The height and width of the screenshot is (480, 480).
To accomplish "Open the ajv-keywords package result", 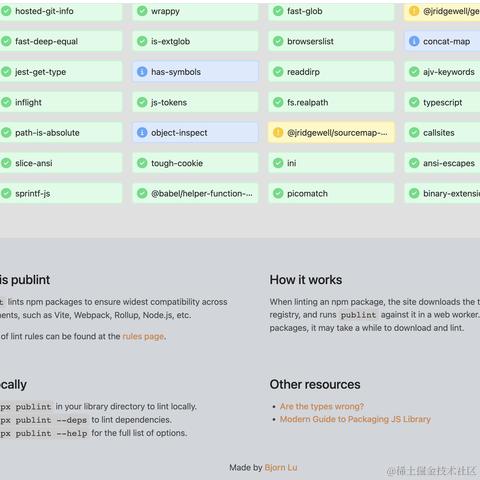I will pyautogui.click(x=442, y=72).
